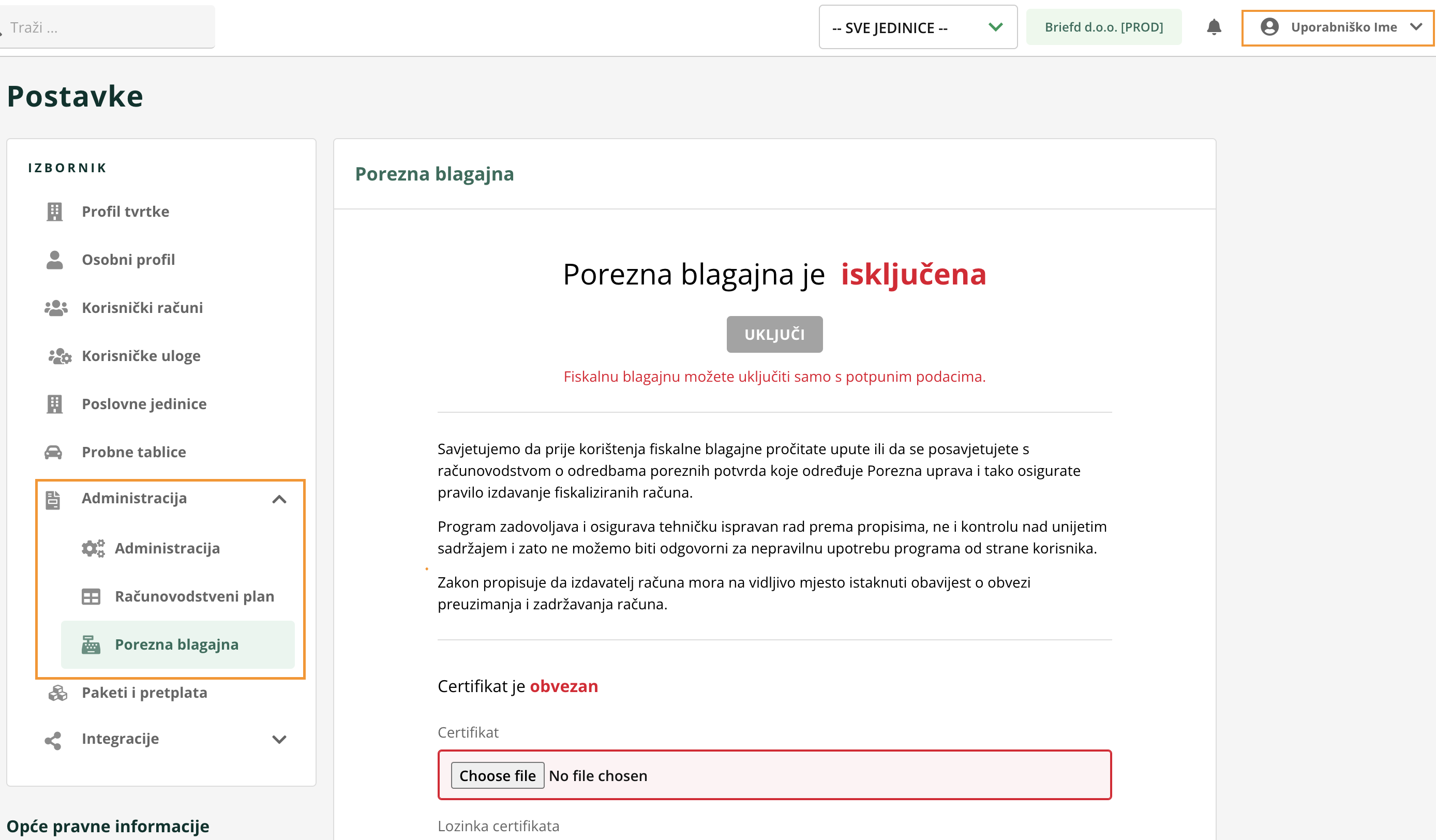Open the Uporabniško Ime user dropdown arrow
Viewport: 1436px width, 840px height.
point(1415,27)
